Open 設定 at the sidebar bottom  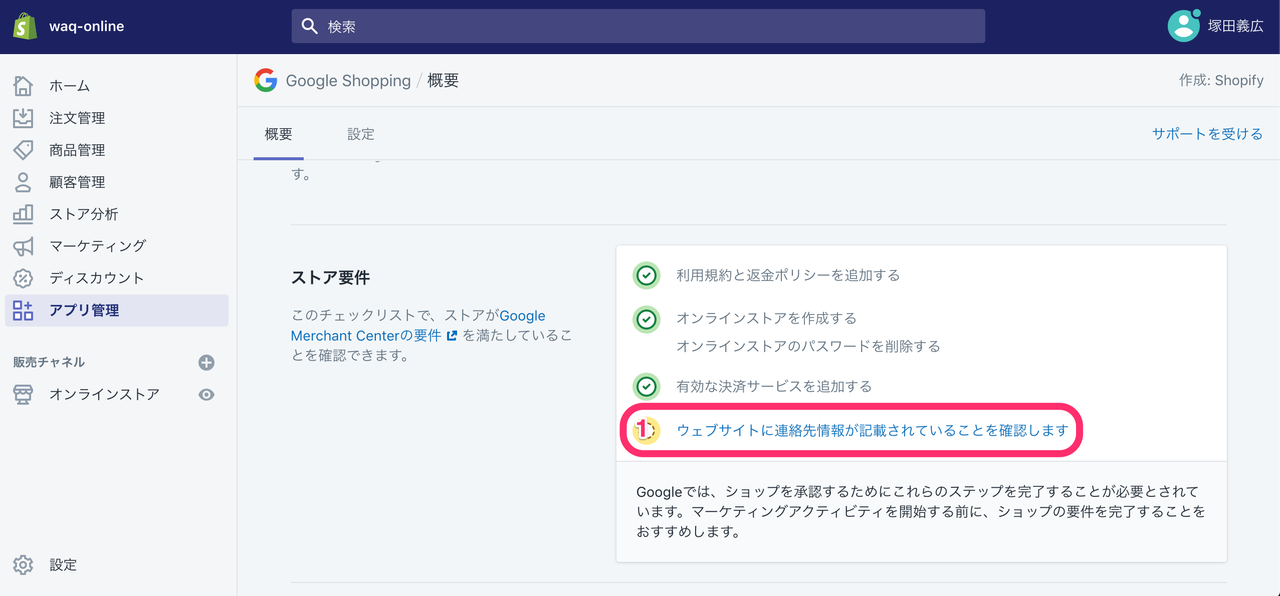tap(63, 565)
